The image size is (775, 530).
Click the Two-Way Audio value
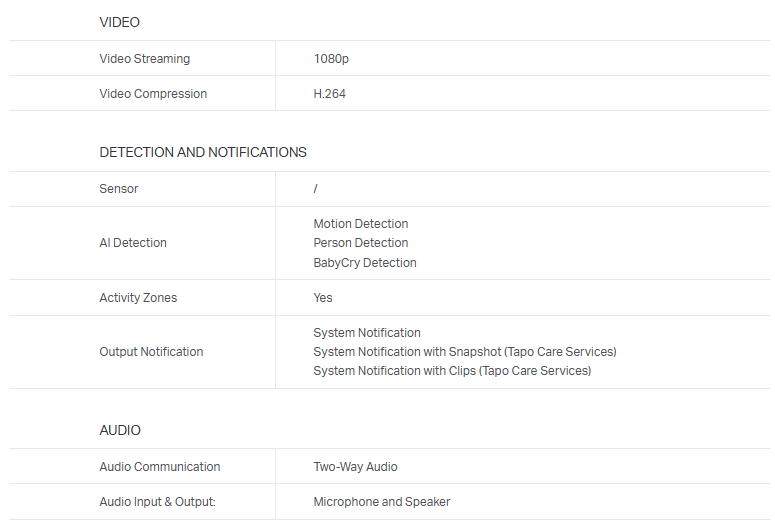pyautogui.click(x=356, y=467)
